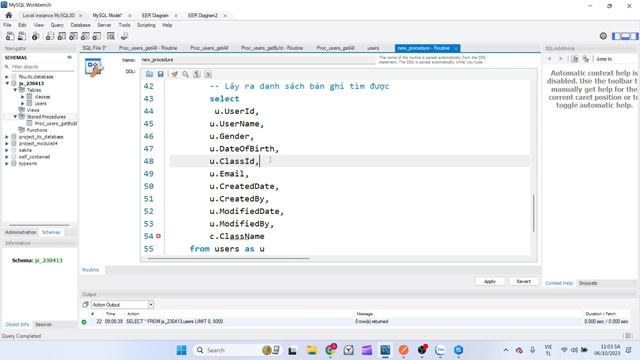Expand the typeorm schema

point(7,163)
